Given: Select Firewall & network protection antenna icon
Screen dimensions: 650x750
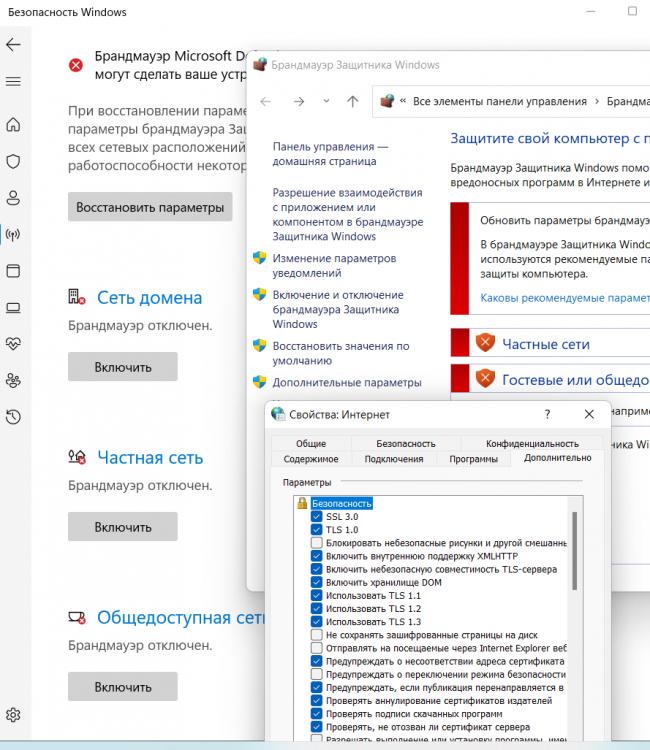Looking at the screenshot, I should click(x=13, y=234).
